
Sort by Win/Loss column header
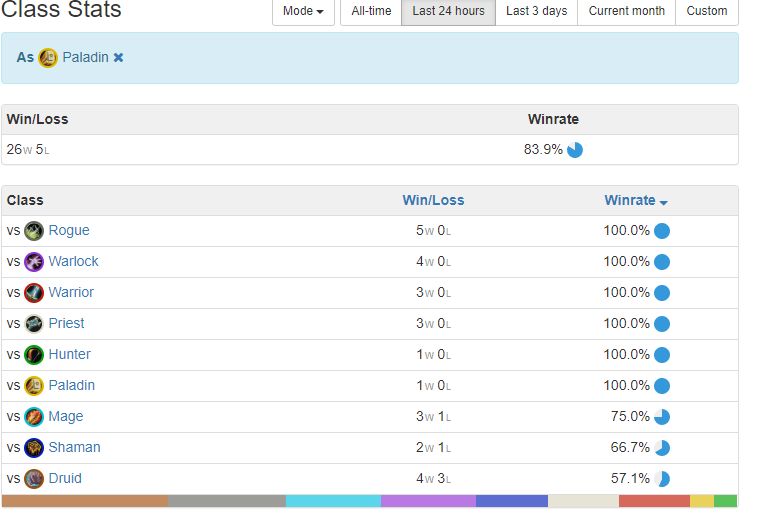coord(433,200)
